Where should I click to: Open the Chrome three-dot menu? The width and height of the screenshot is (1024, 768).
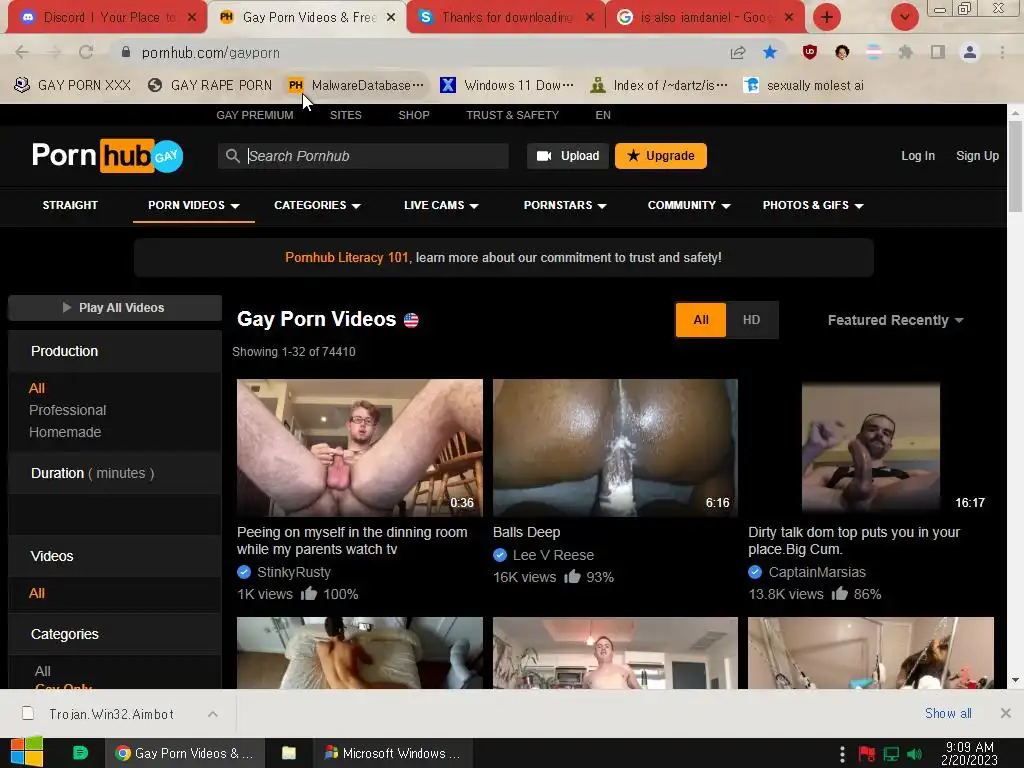(1002, 52)
